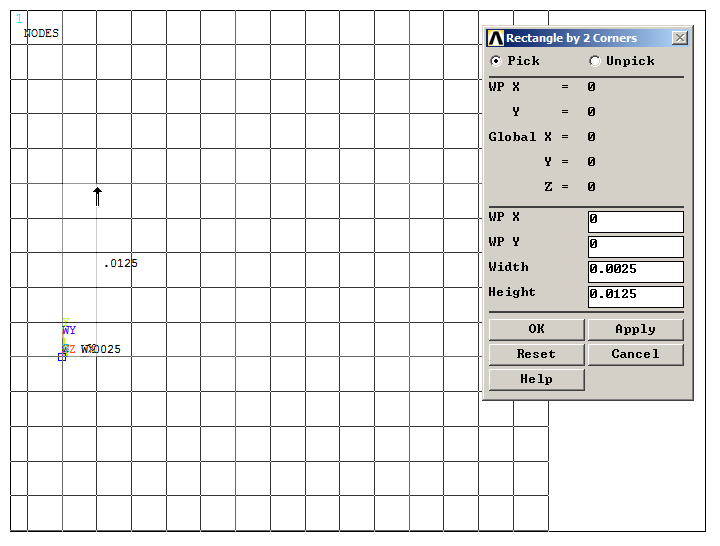
Task: Open Help for rectangle creation
Action: pos(536,379)
